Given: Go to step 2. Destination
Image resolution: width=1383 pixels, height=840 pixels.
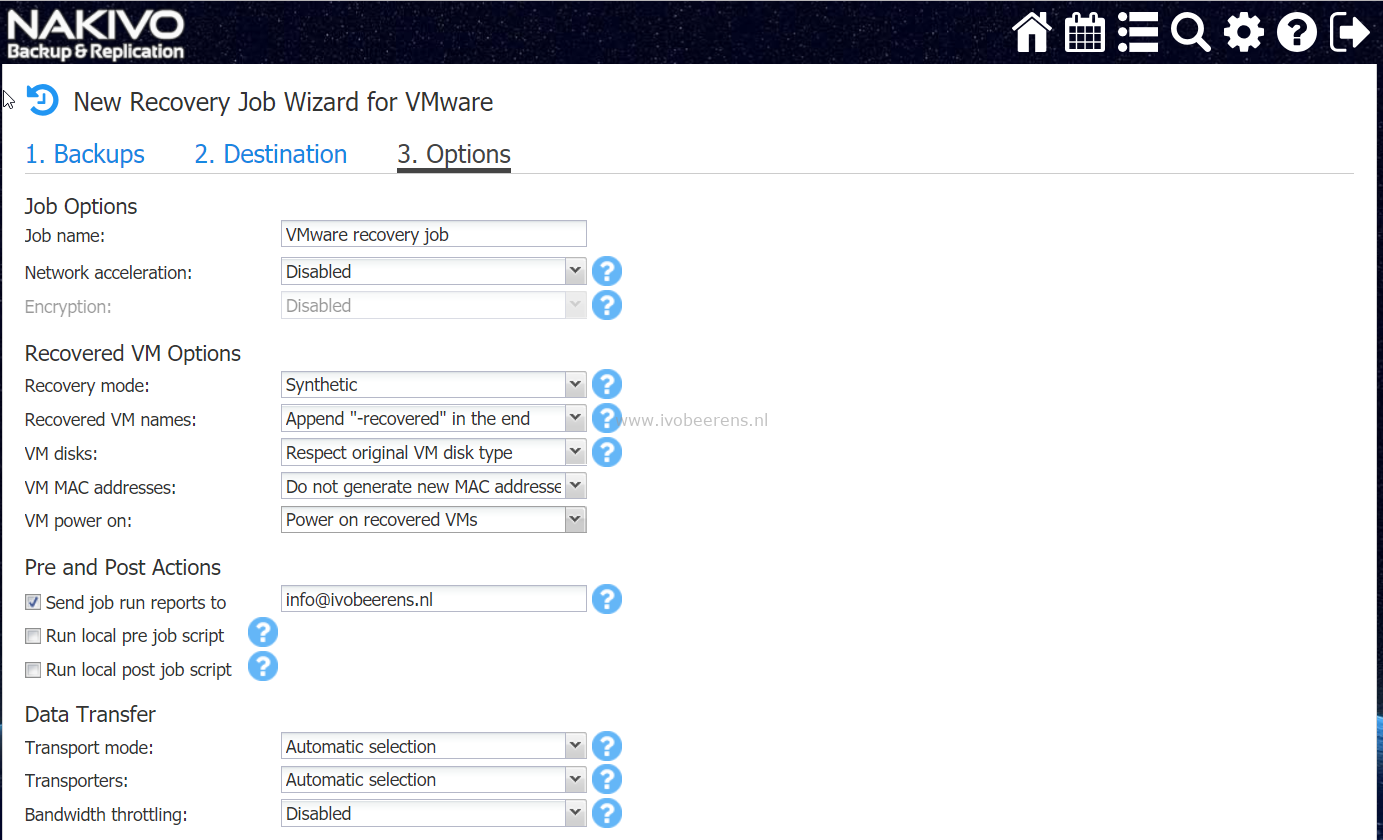Looking at the screenshot, I should click(271, 154).
